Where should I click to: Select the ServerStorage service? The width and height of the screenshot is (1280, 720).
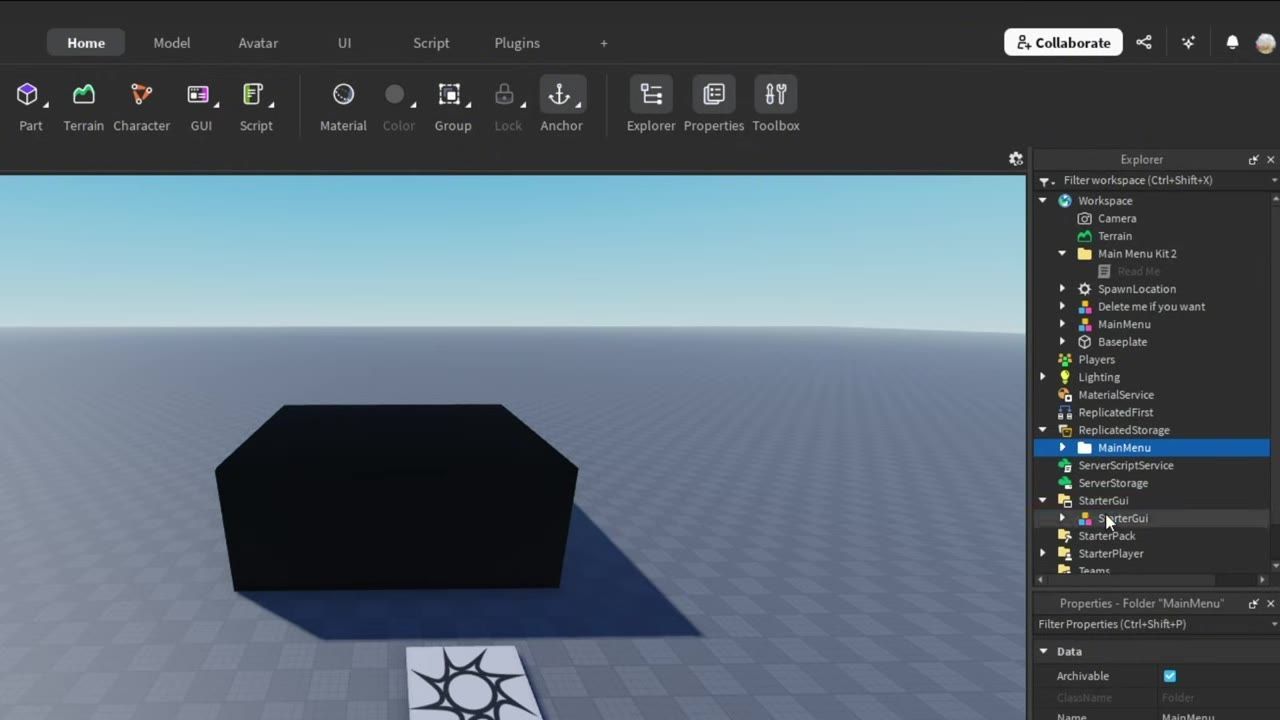click(x=1113, y=483)
